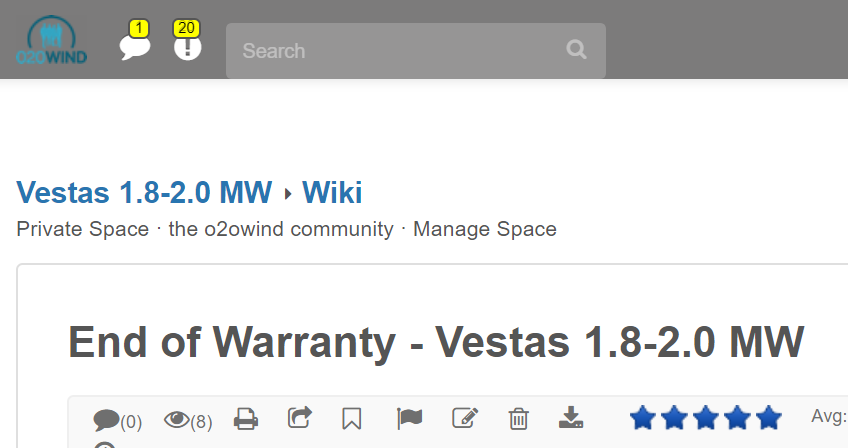Open the Wiki breadcrumb link
This screenshot has width=848, height=448.
coord(332,193)
